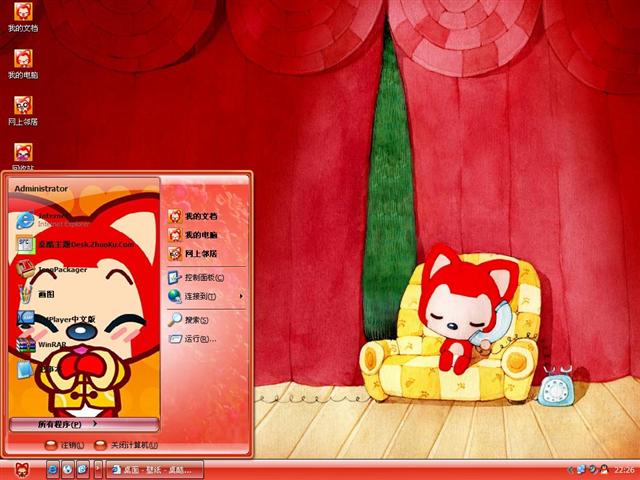Open the 我的文档 desktop icon
The image size is (640, 480).
[23, 17]
